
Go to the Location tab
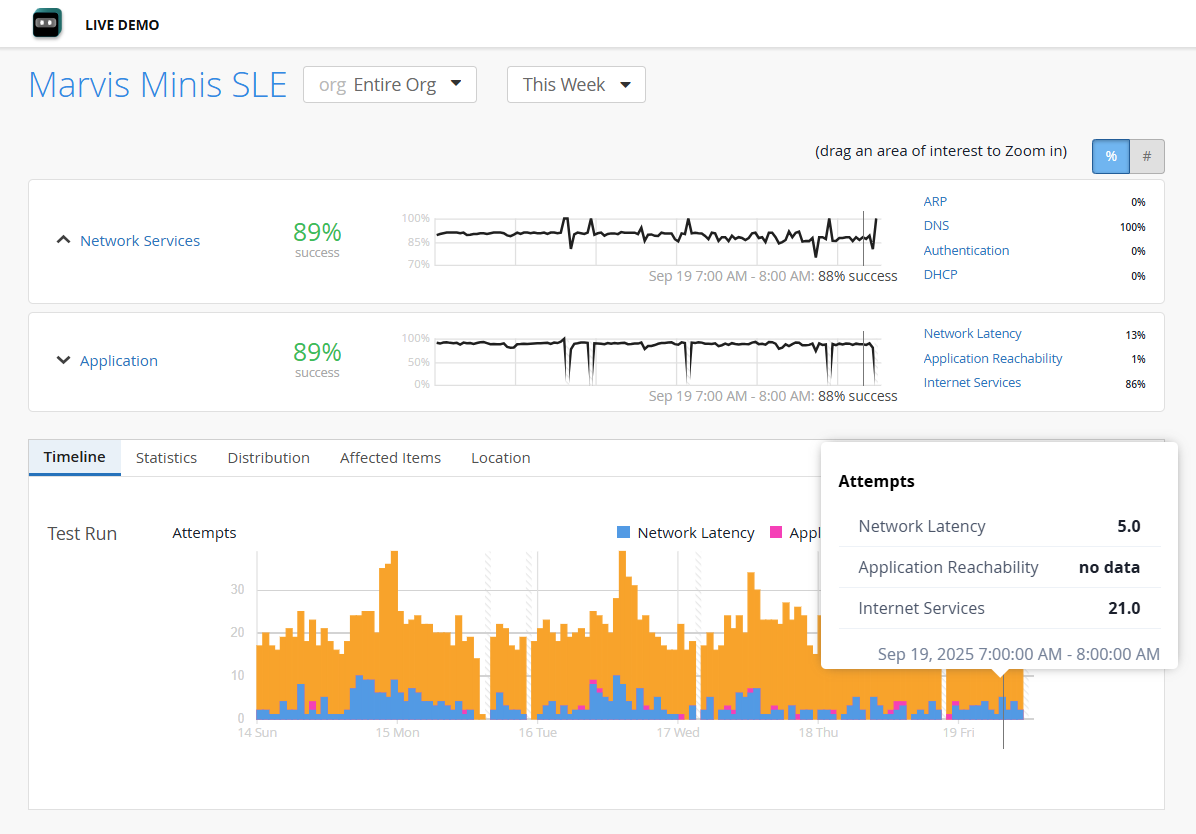500,458
